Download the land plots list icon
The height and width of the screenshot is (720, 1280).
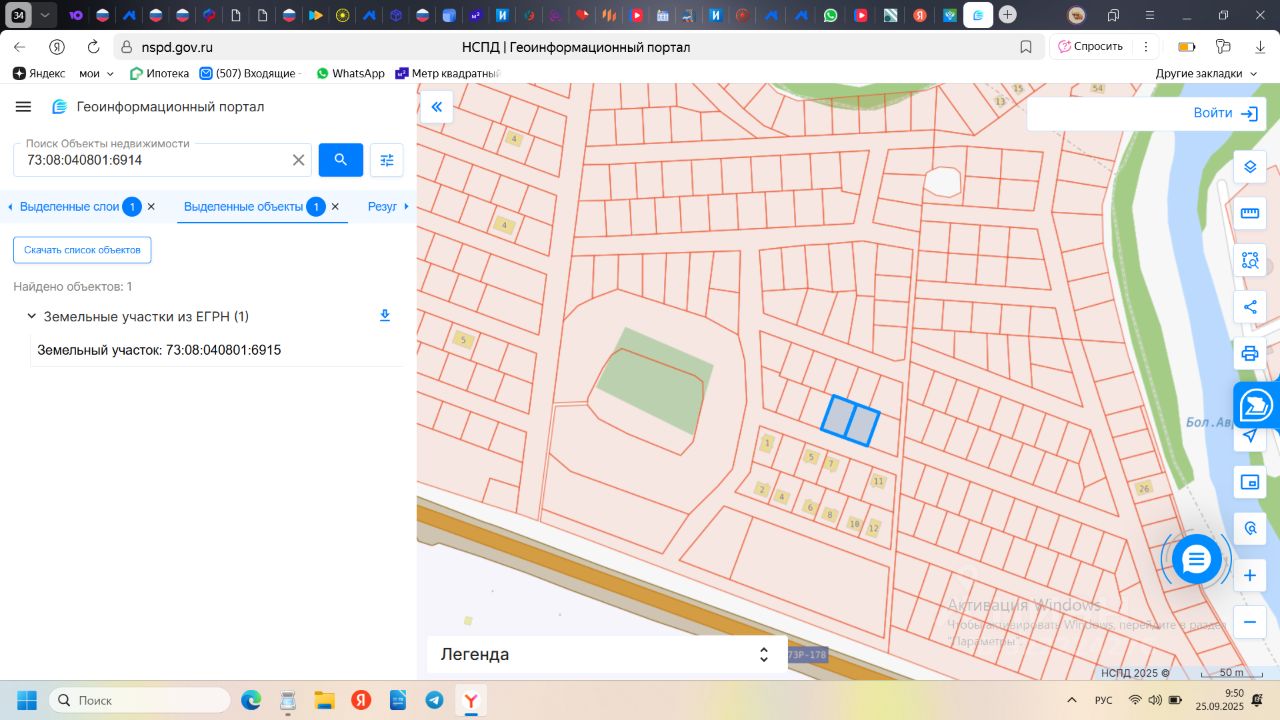pos(385,316)
